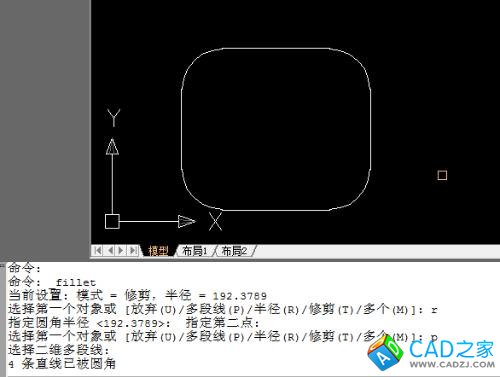Jump to first layout tab arrow

(x=98, y=250)
